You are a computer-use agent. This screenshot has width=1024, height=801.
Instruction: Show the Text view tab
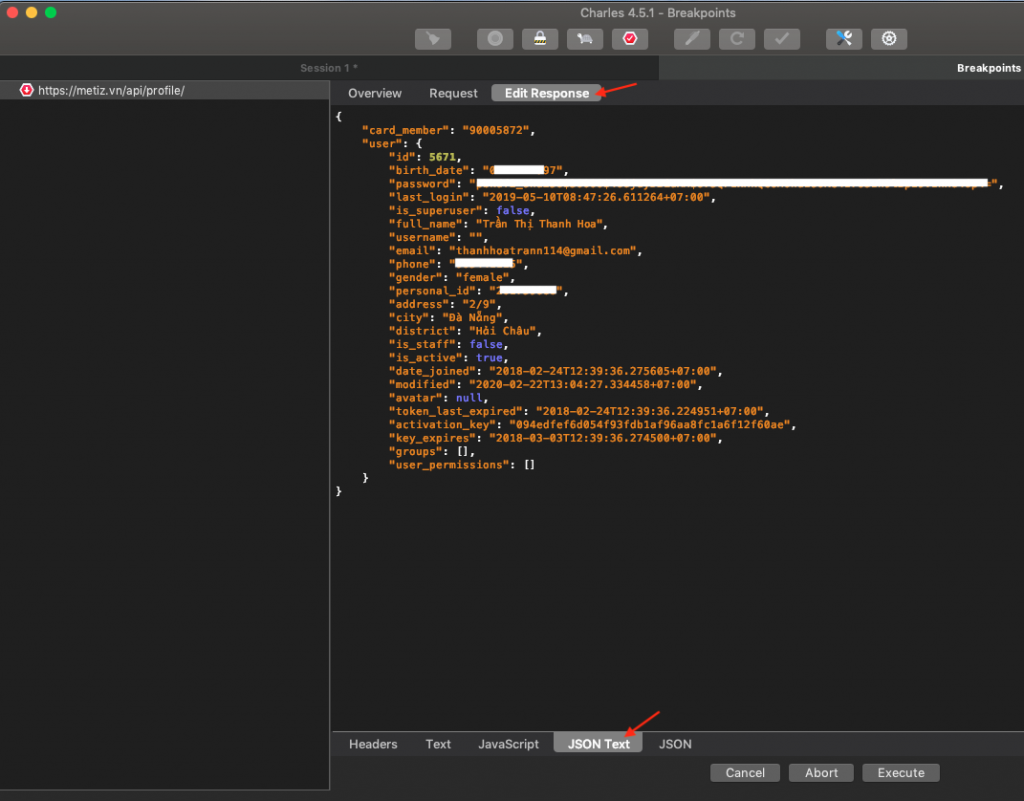click(x=438, y=744)
